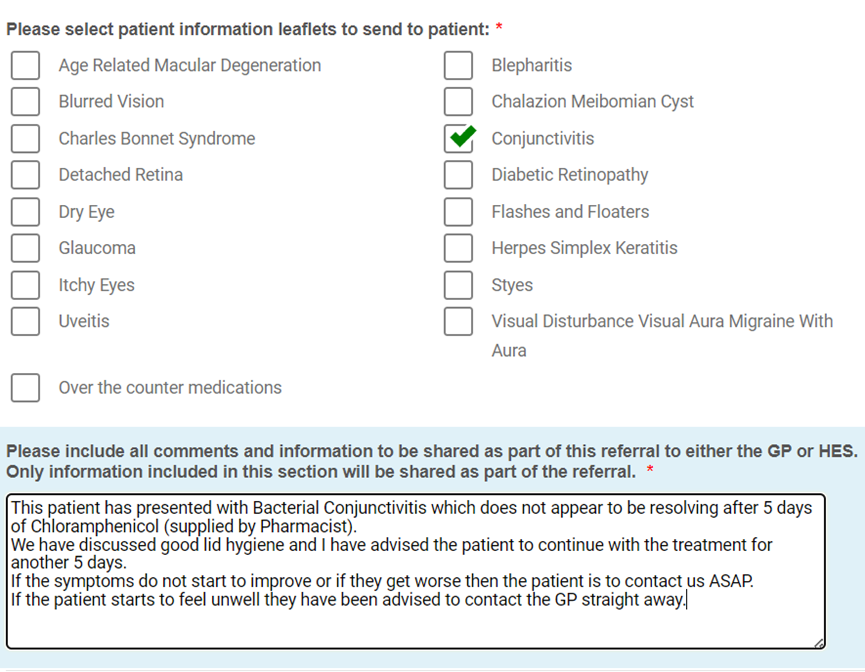The height and width of the screenshot is (672, 865).
Task: Check the Itchy Eyes box
Action: coord(25,285)
